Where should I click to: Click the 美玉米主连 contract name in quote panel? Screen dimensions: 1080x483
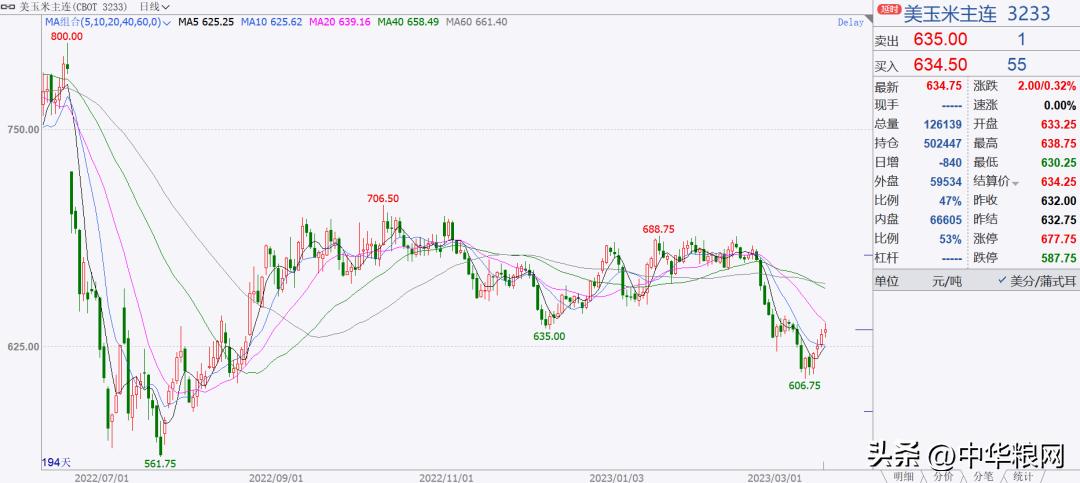coord(951,13)
